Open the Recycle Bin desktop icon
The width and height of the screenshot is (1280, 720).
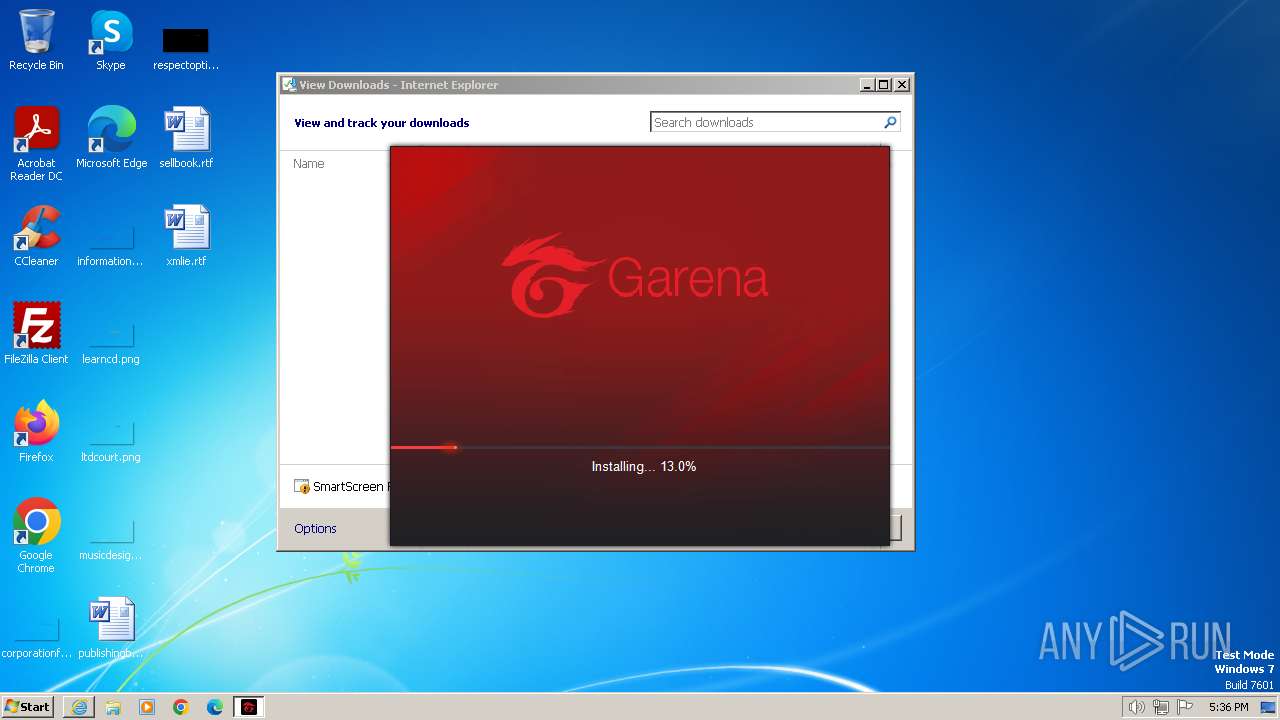pos(36,40)
